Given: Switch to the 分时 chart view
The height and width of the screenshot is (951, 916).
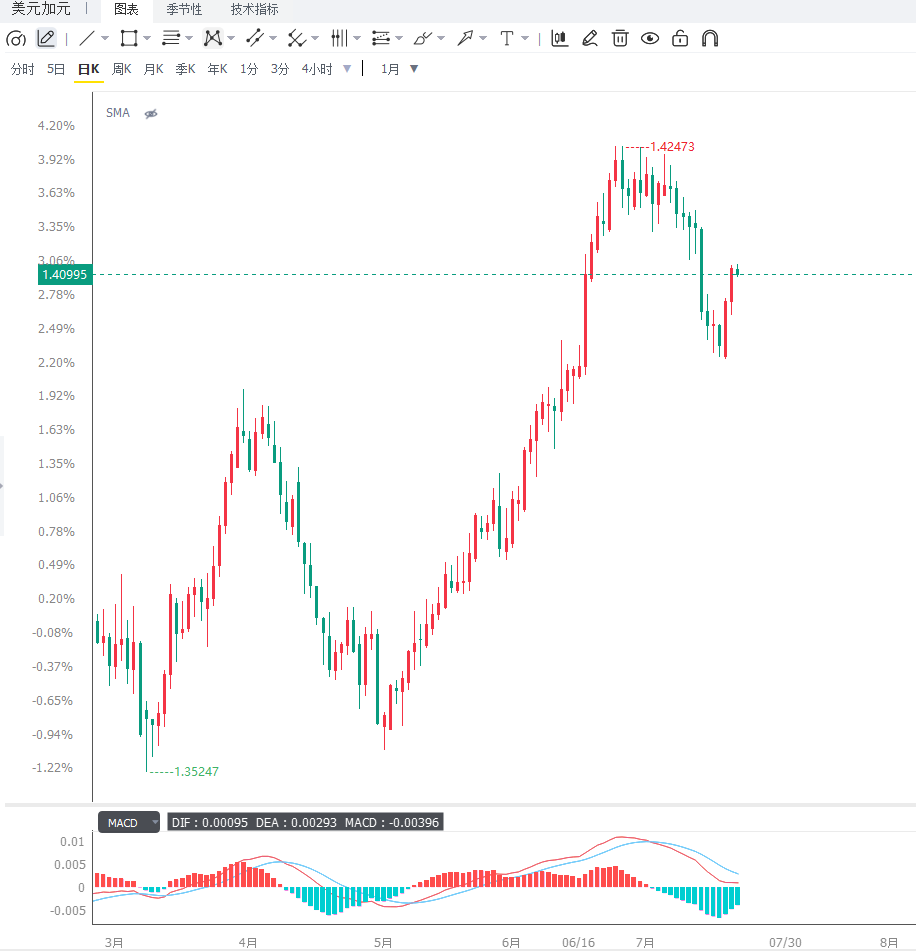Looking at the screenshot, I should pyautogui.click(x=22, y=69).
